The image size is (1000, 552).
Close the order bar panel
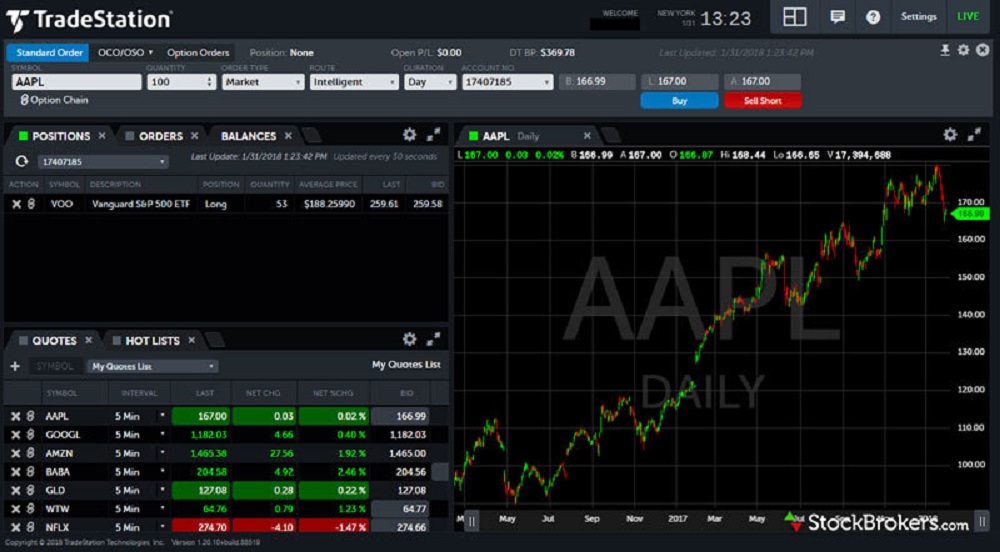pos(983,50)
